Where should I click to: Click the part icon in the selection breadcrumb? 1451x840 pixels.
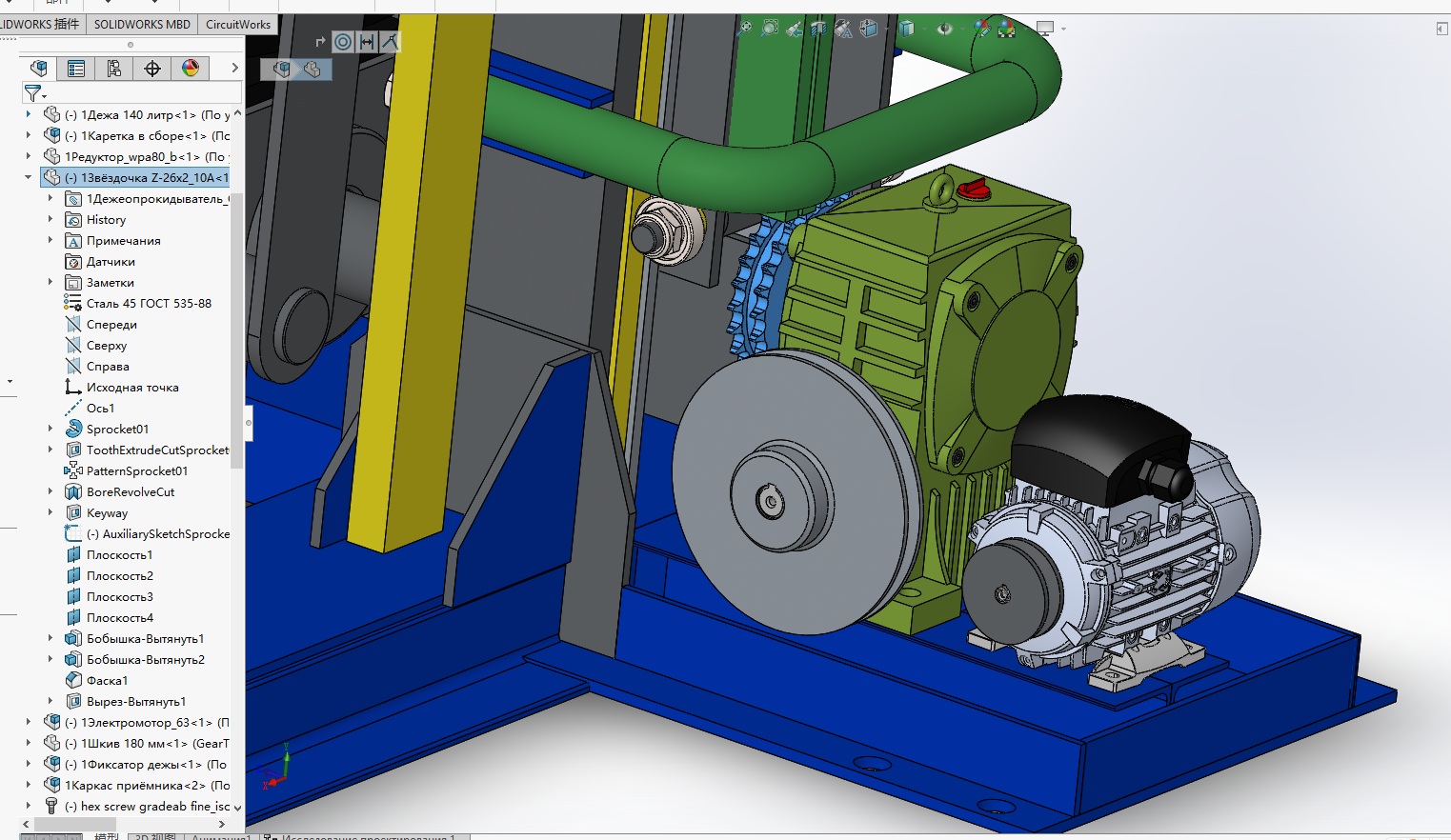[x=312, y=69]
